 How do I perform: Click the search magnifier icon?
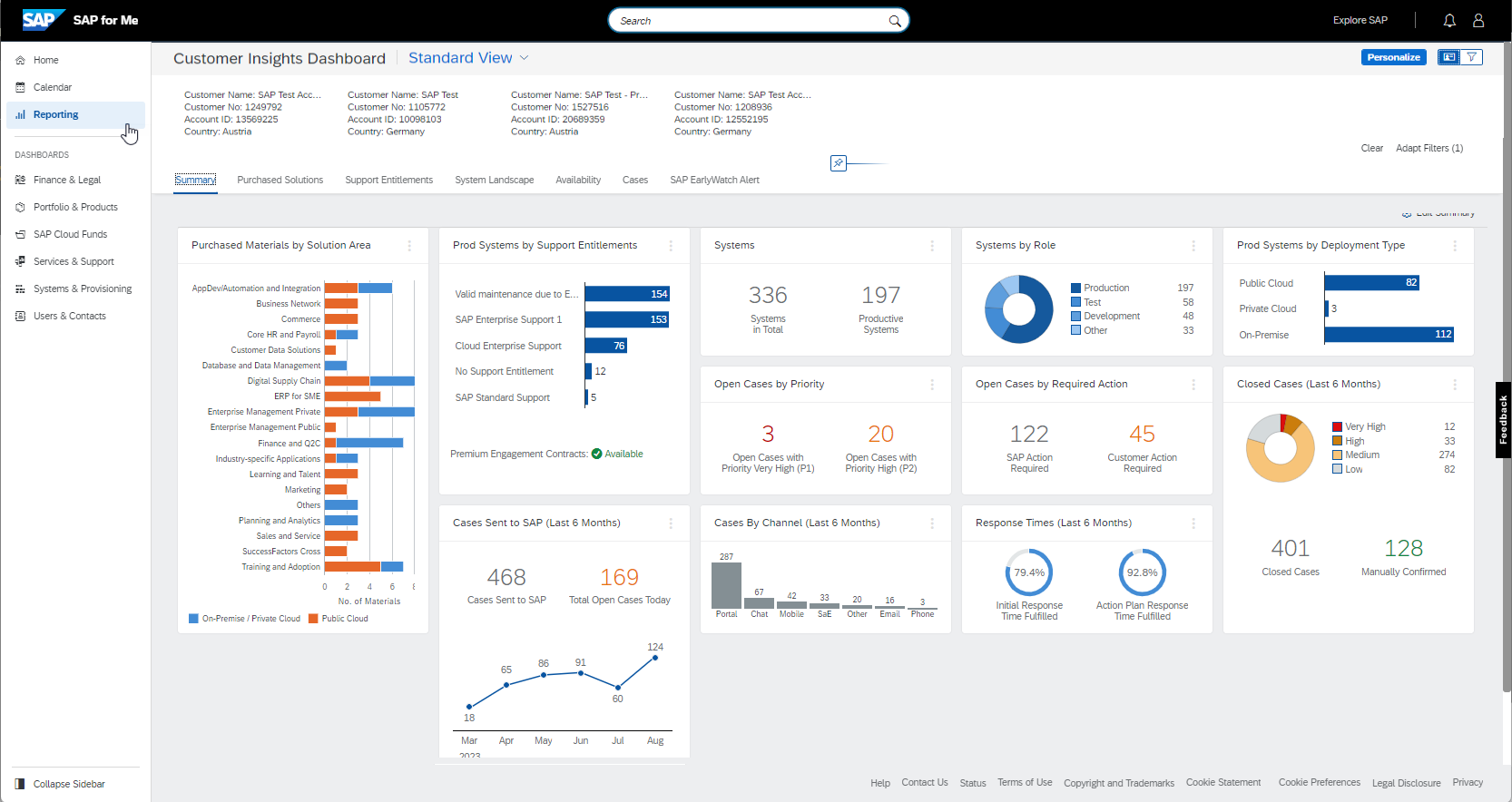click(x=895, y=21)
